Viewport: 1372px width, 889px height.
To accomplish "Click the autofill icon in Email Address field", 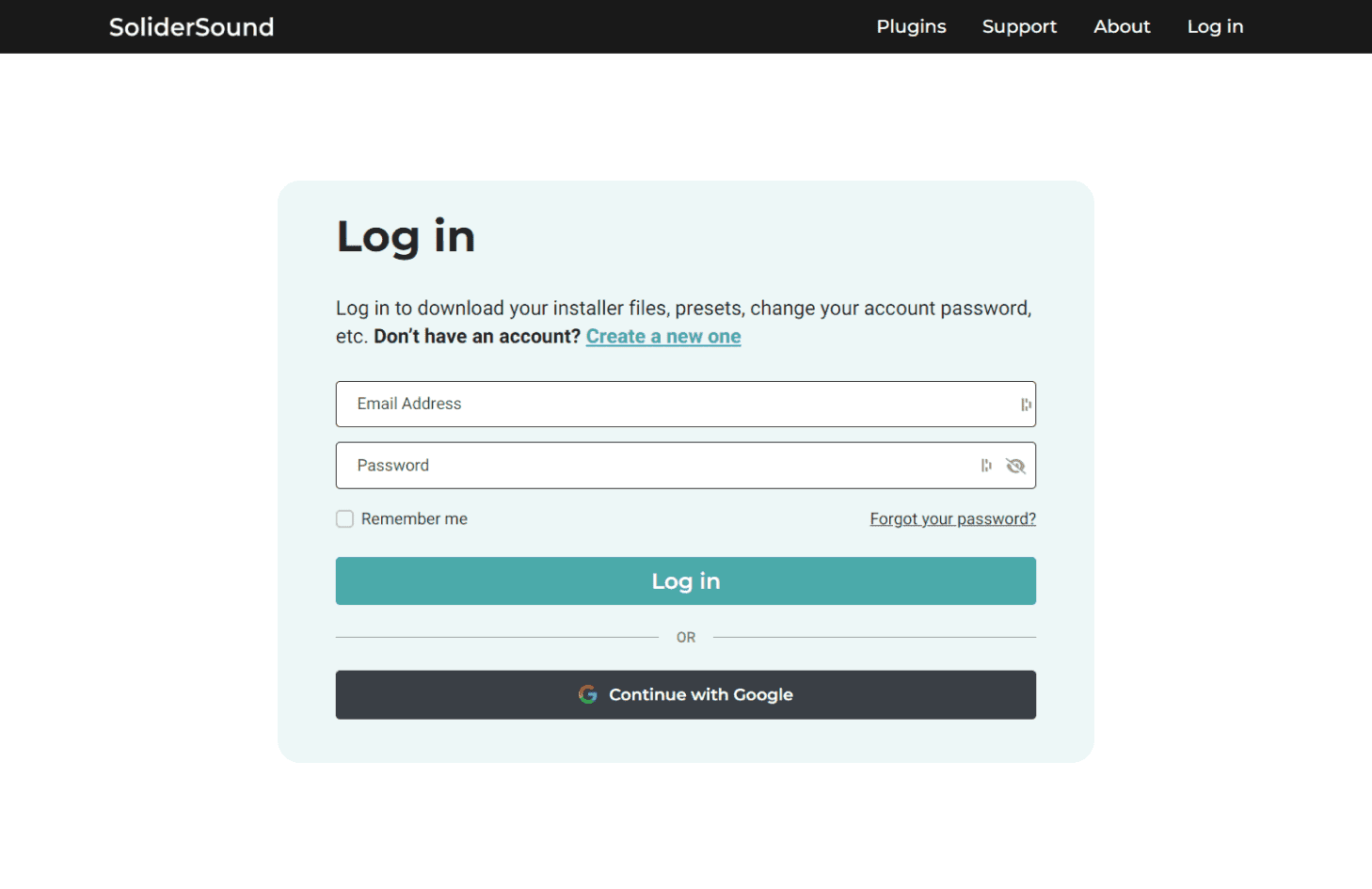I will pyautogui.click(x=1026, y=405).
